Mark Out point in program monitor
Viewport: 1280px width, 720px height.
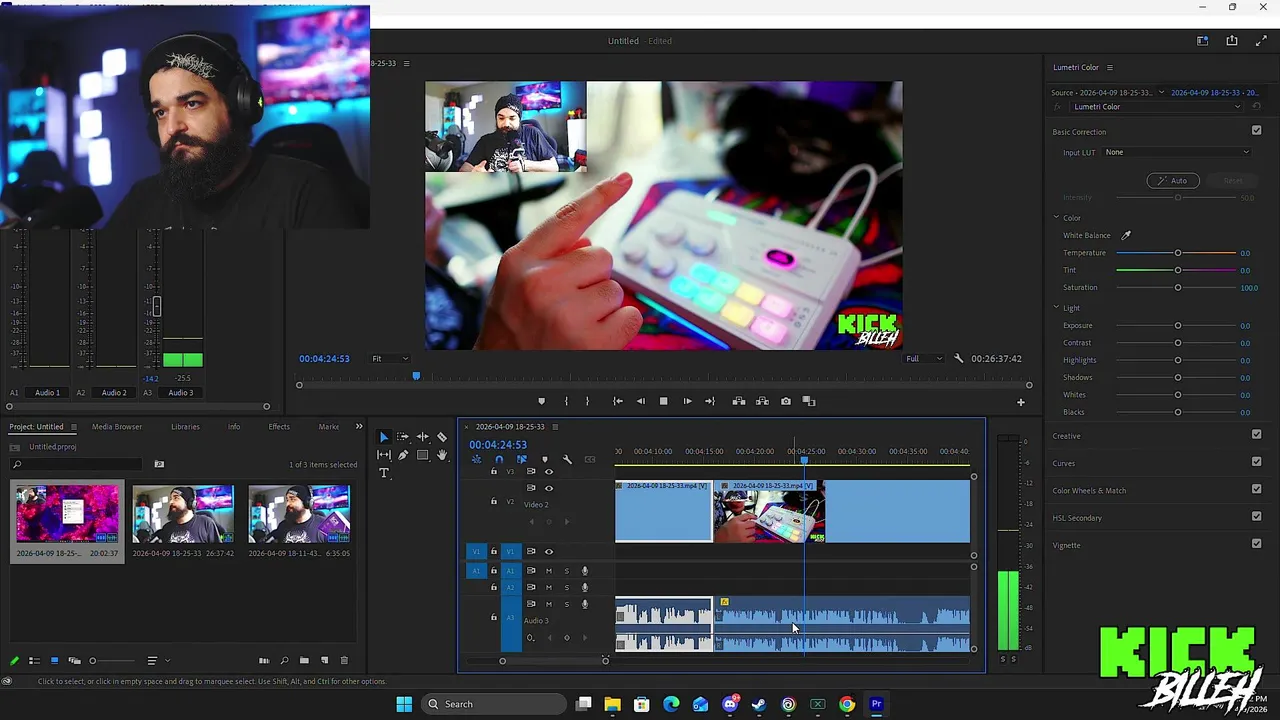[587, 401]
